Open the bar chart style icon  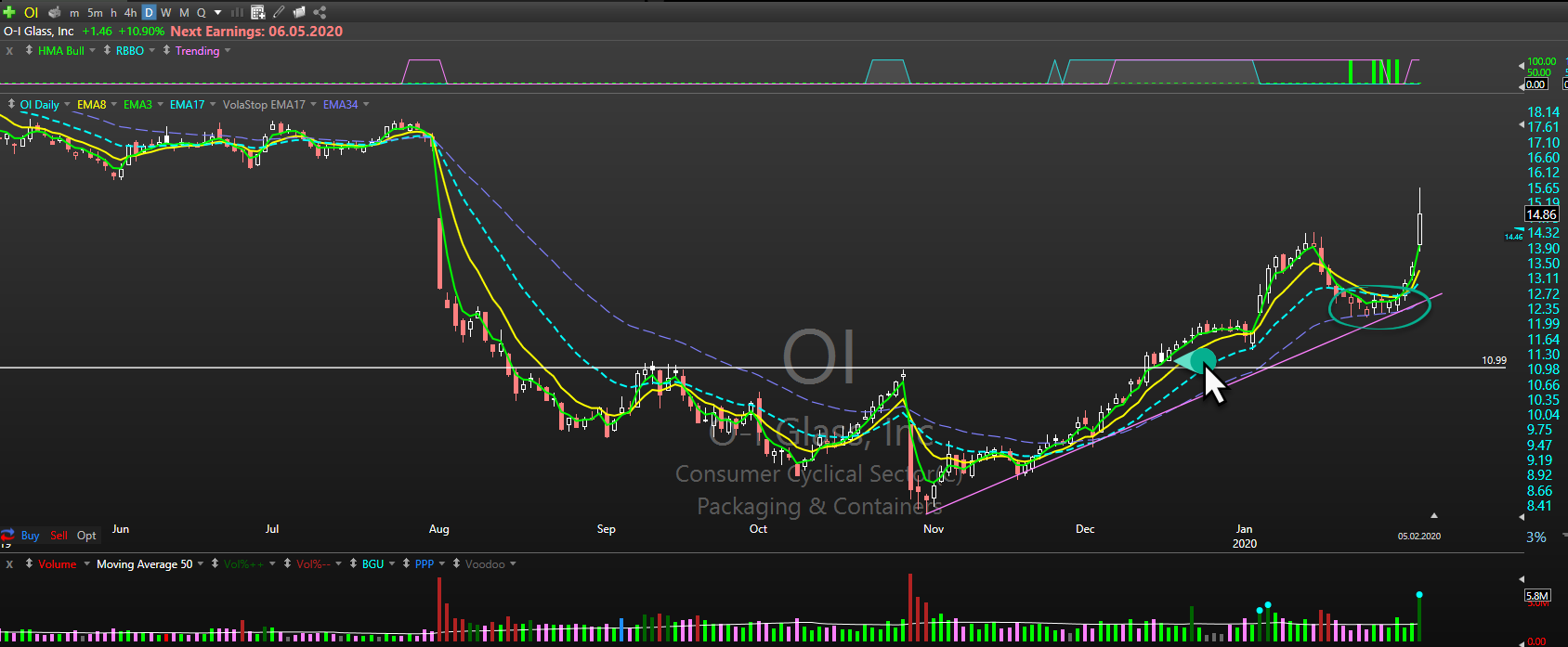(237, 12)
